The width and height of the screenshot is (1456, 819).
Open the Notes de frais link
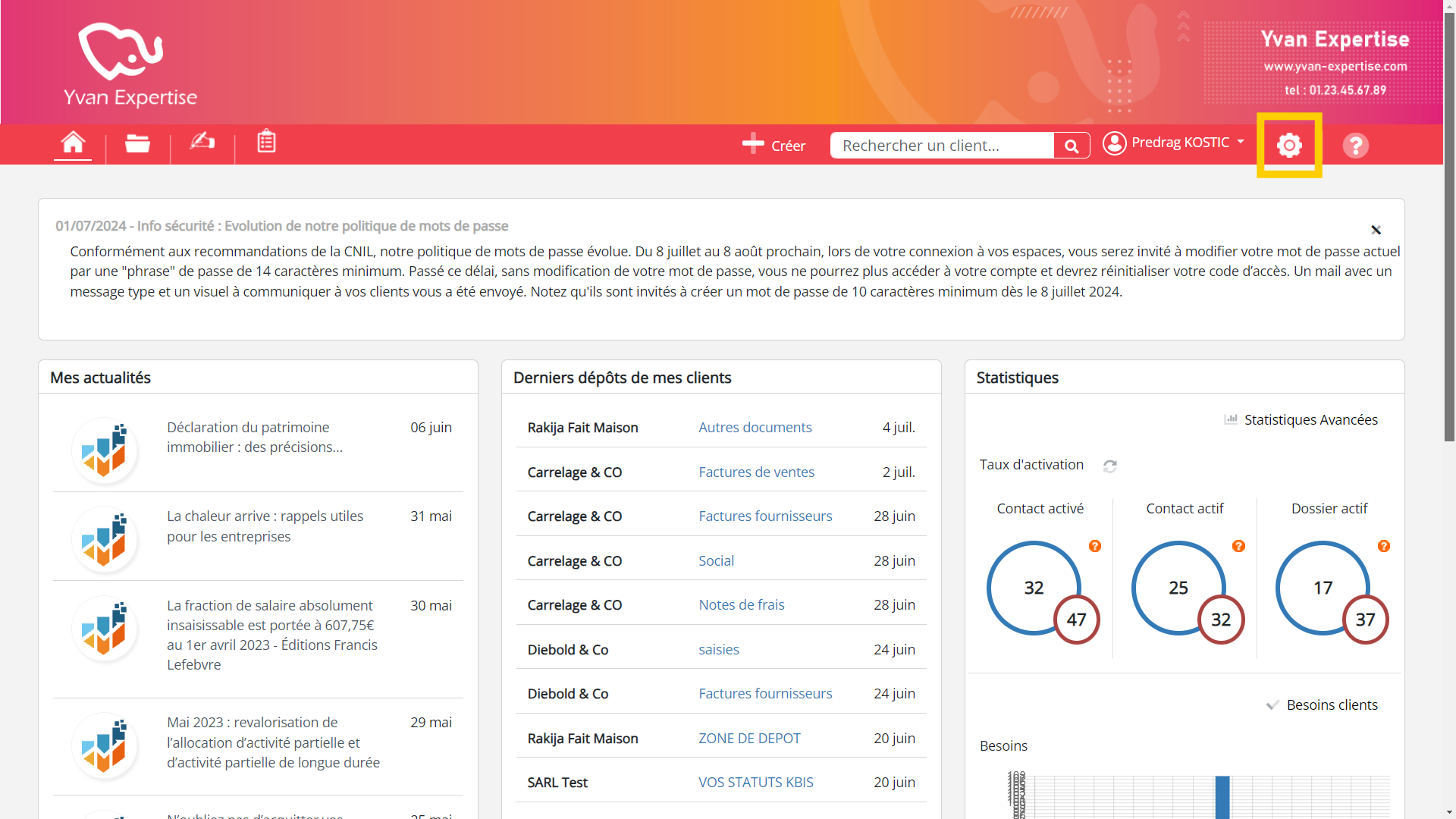coord(741,605)
